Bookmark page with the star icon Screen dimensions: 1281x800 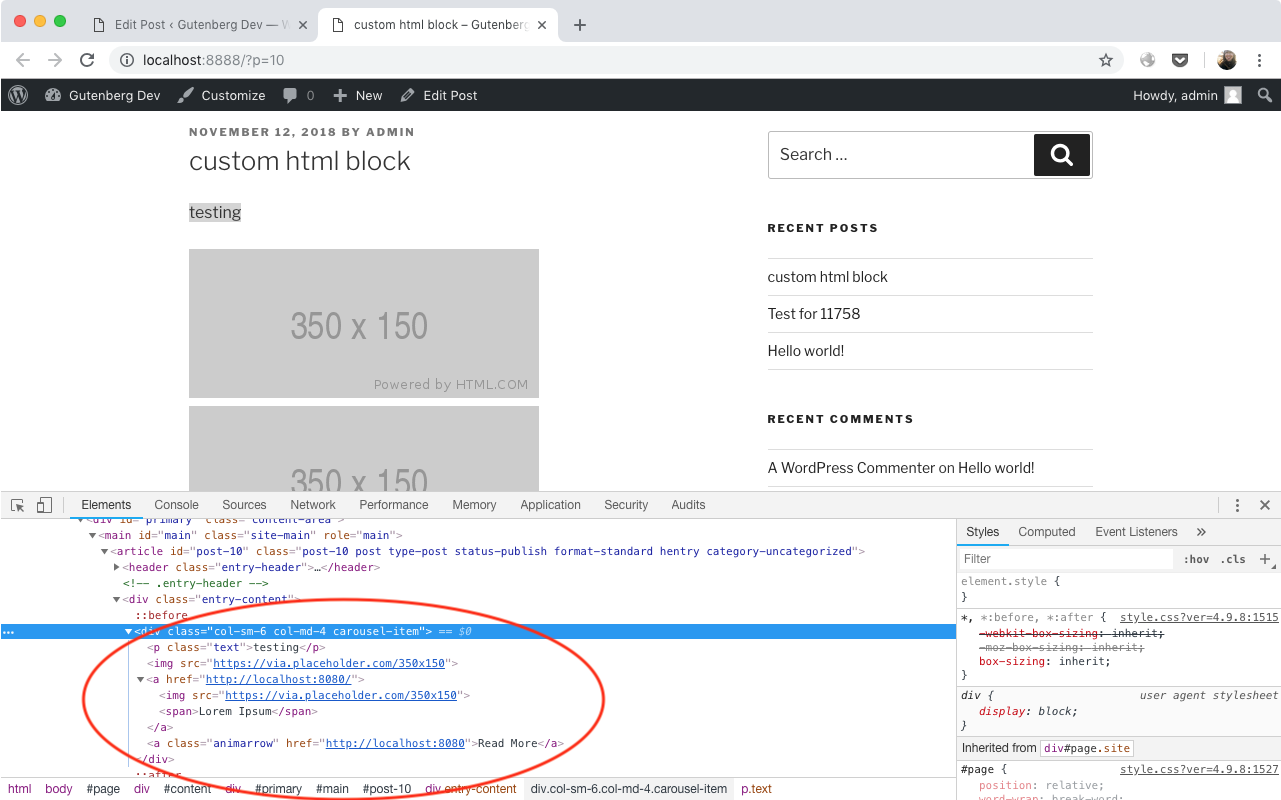pyautogui.click(x=1106, y=60)
